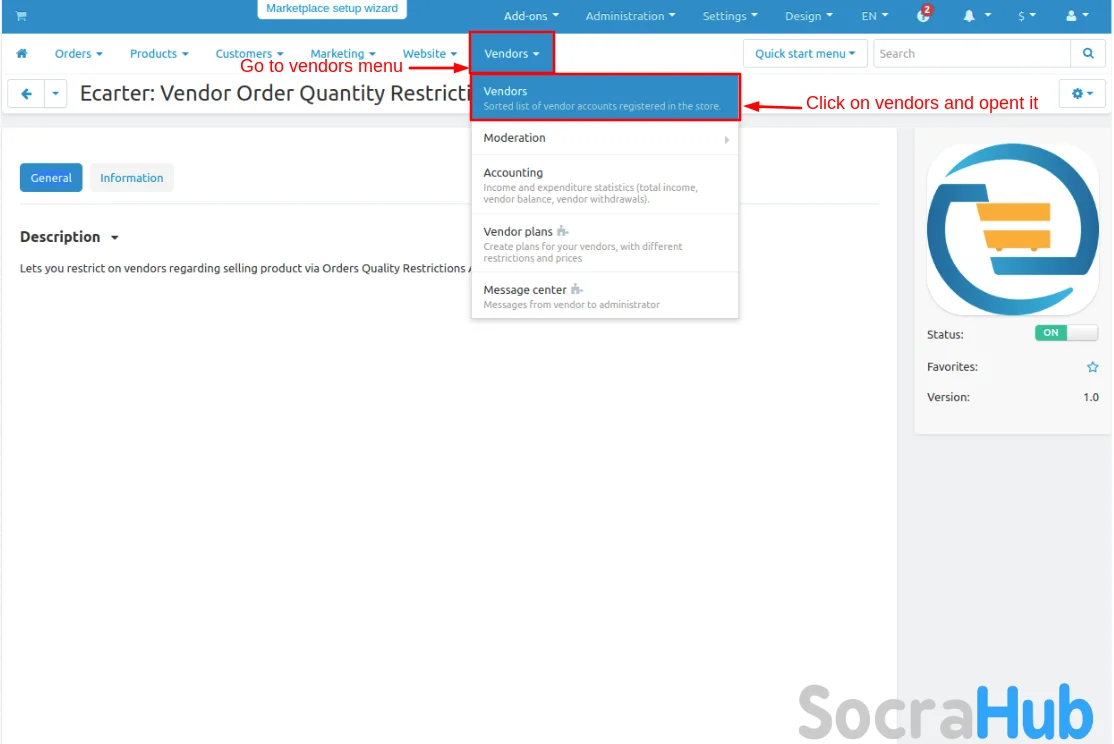Image resolution: width=1114 pixels, height=744 pixels.
Task: Open the Quick start menu dropdown
Action: [x=805, y=53]
